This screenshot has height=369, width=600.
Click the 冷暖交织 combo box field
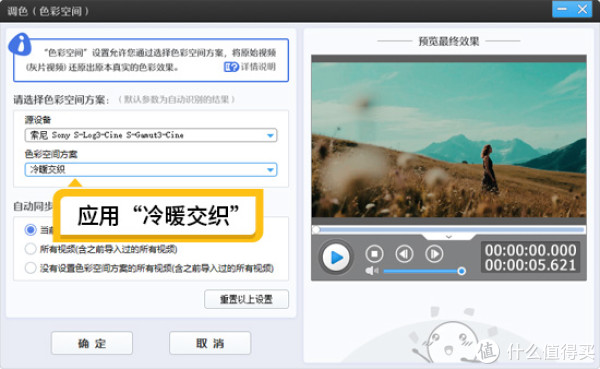click(x=151, y=170)
